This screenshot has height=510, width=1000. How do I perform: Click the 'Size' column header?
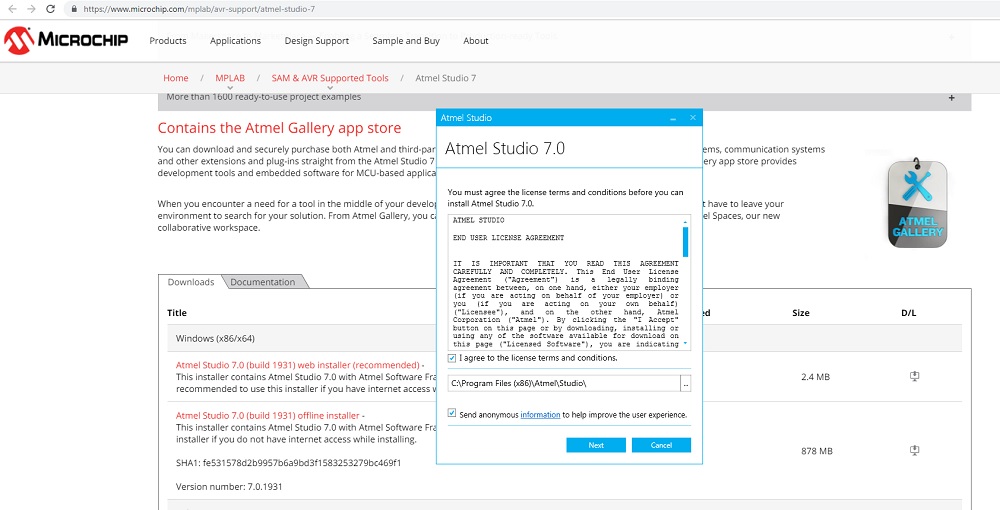[800, 312]
